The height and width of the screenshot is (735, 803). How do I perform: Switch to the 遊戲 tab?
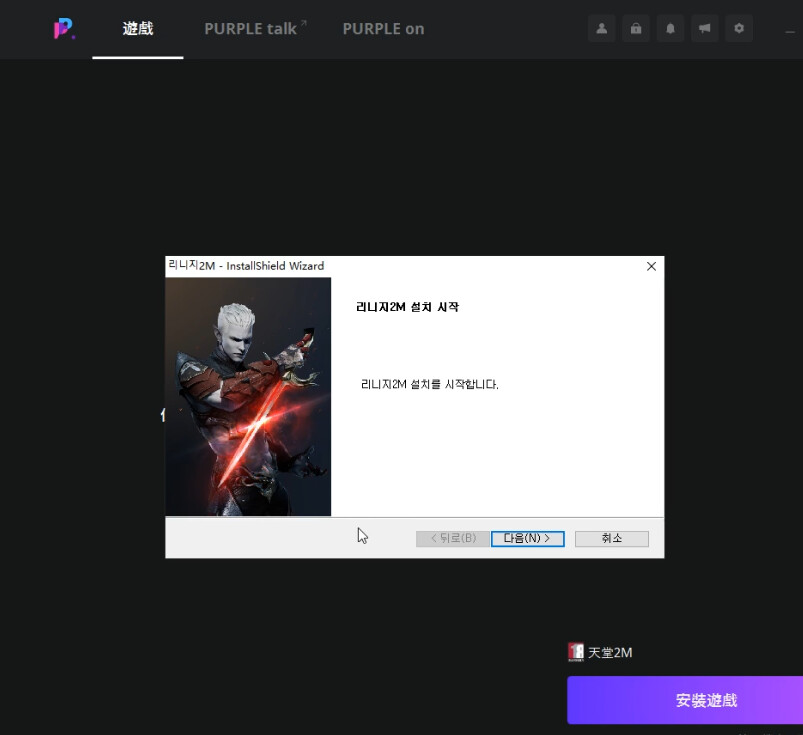[x=138, y=29]
